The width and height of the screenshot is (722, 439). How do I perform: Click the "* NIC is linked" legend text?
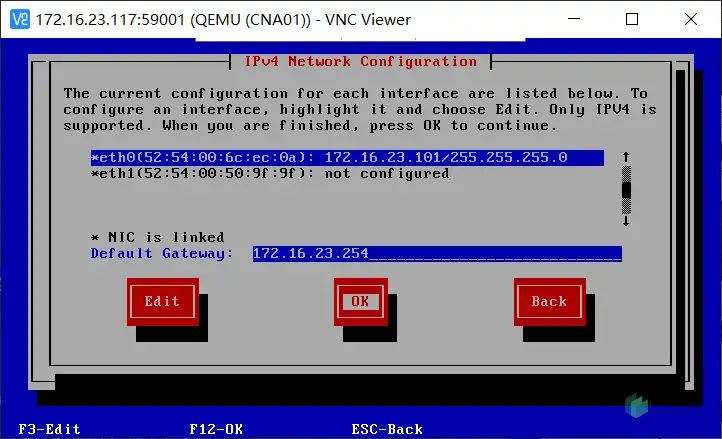pyautogui.click(x=157, y=237)
